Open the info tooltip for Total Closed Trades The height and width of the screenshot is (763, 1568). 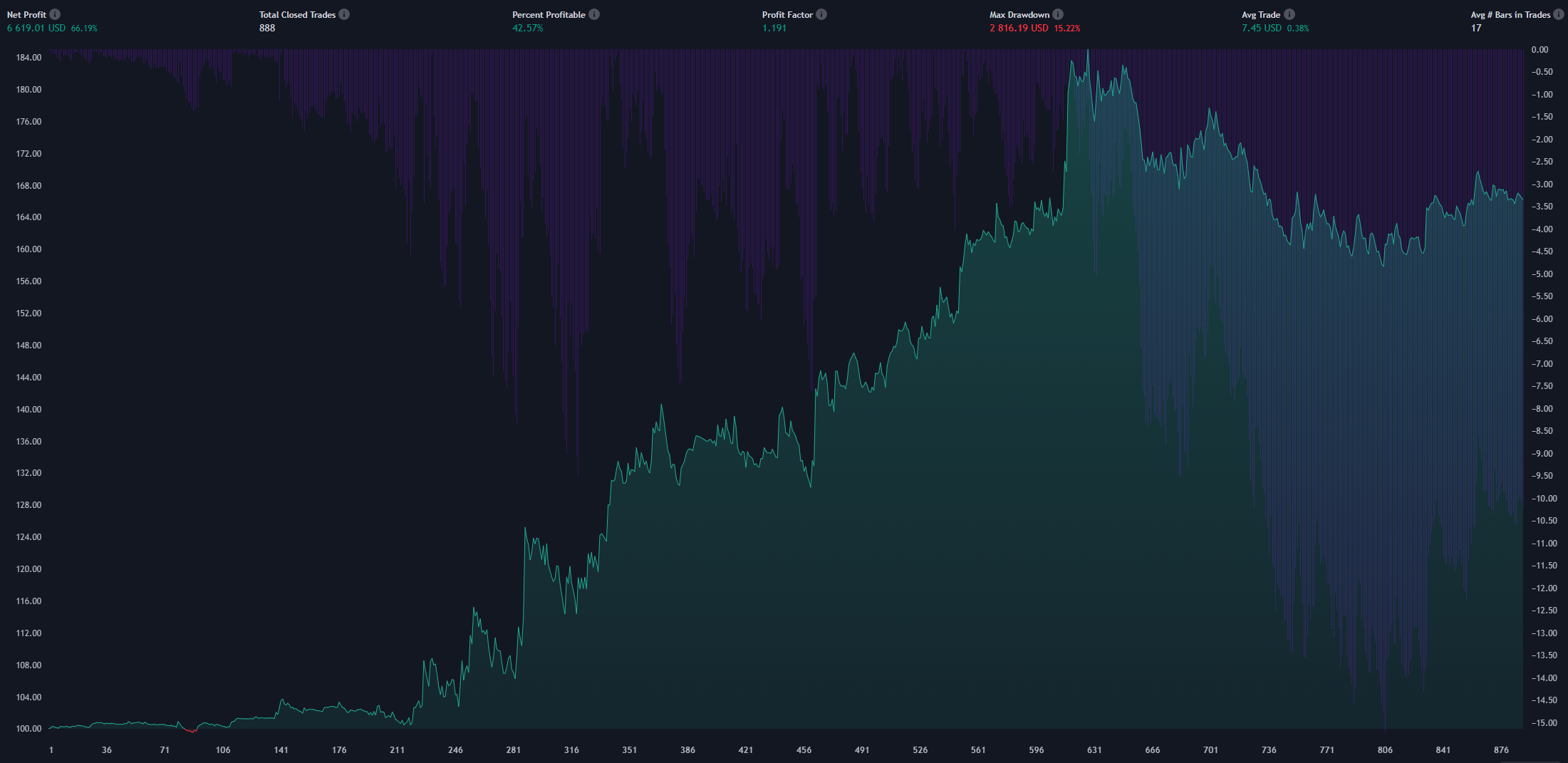(344, 14)
